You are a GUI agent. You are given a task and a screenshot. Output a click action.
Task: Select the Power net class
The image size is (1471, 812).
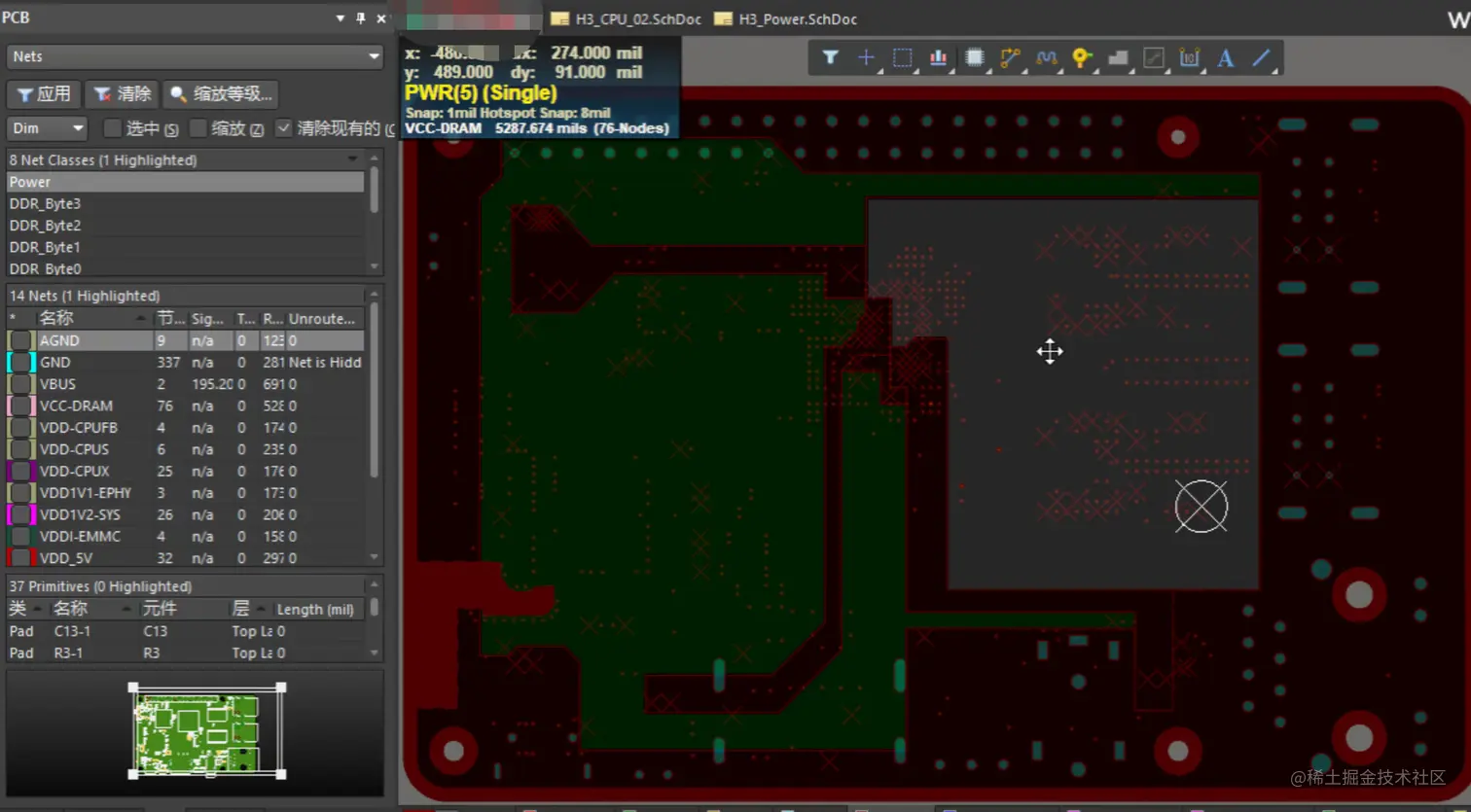[x=186, y=182]
